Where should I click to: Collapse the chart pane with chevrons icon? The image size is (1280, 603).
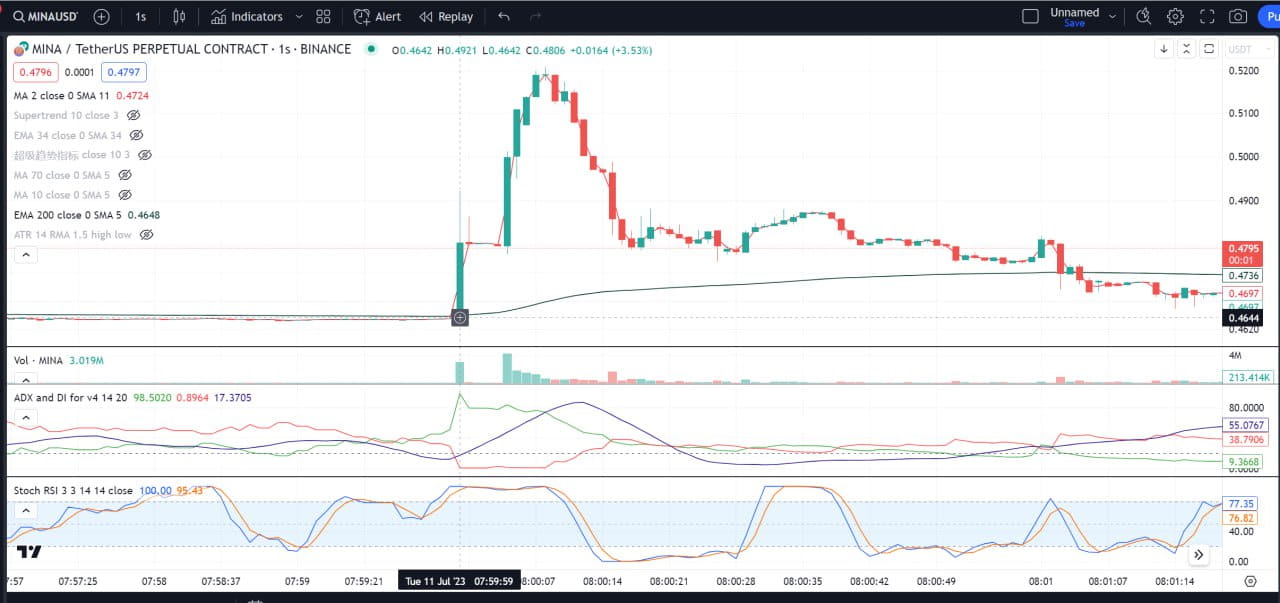pos(1186,49)
